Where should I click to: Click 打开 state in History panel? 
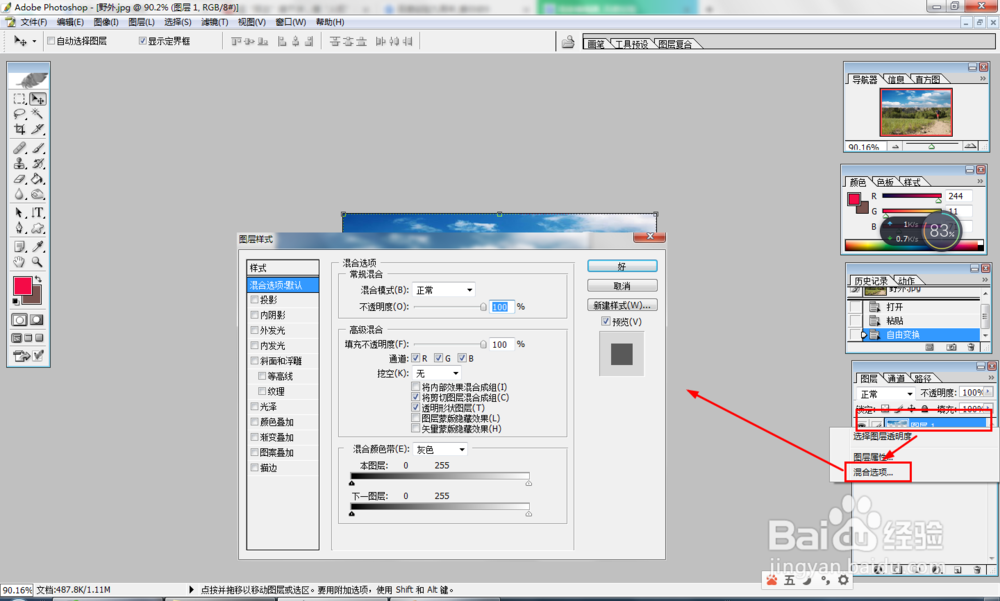tap(894, 307)
